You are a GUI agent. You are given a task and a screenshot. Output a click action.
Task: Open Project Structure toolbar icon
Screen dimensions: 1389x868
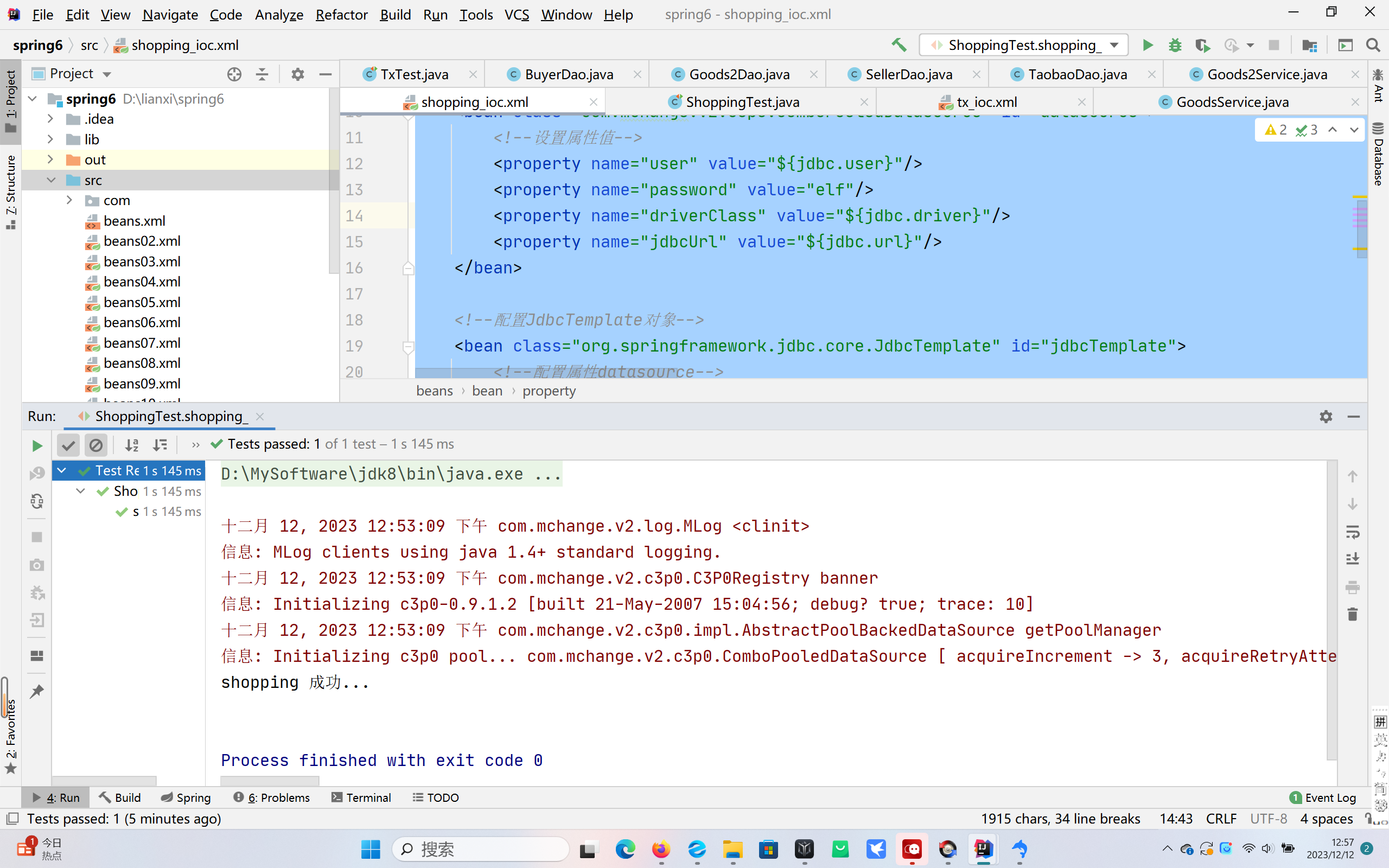point(1309,45)
